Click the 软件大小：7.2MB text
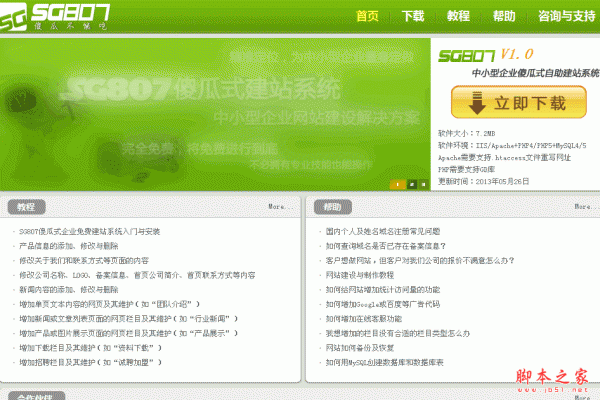This screenshot has height=400, width=600. 466,134
